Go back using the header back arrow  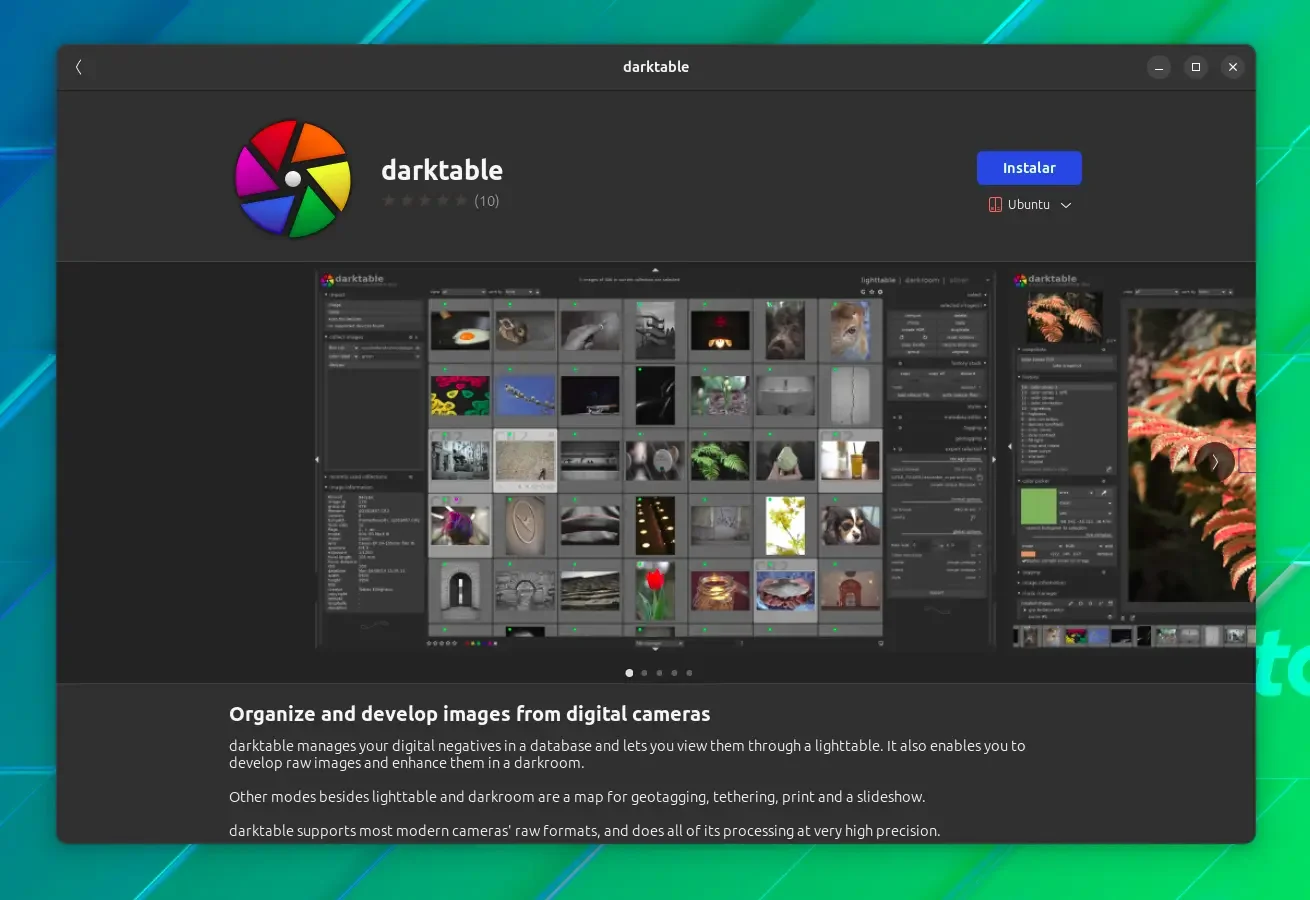click(79, 67)
